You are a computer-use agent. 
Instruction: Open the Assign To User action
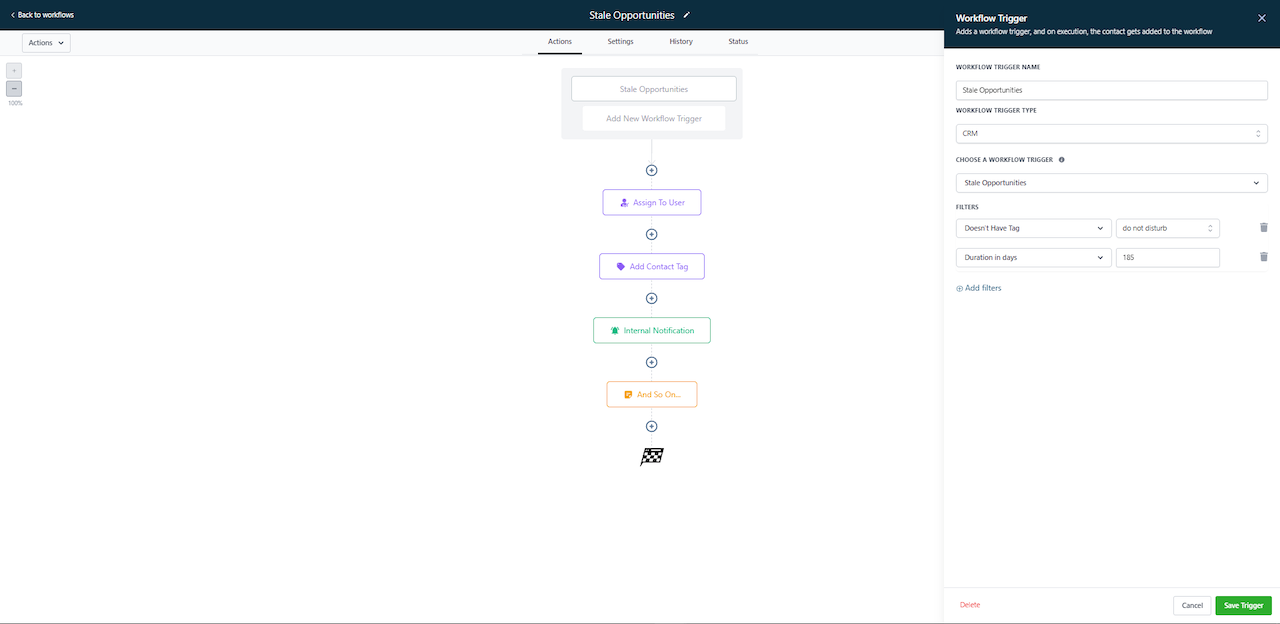tap(652, 202)
